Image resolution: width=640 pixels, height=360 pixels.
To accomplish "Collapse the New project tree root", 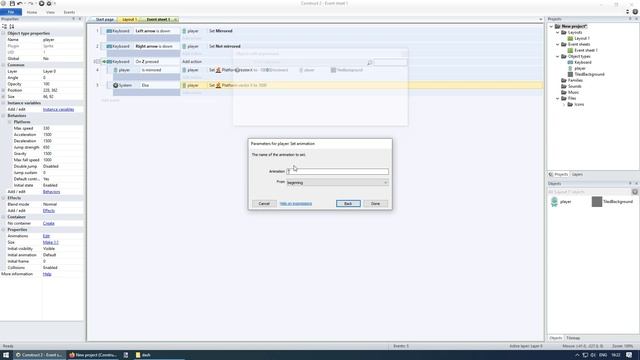I will 551,27.
